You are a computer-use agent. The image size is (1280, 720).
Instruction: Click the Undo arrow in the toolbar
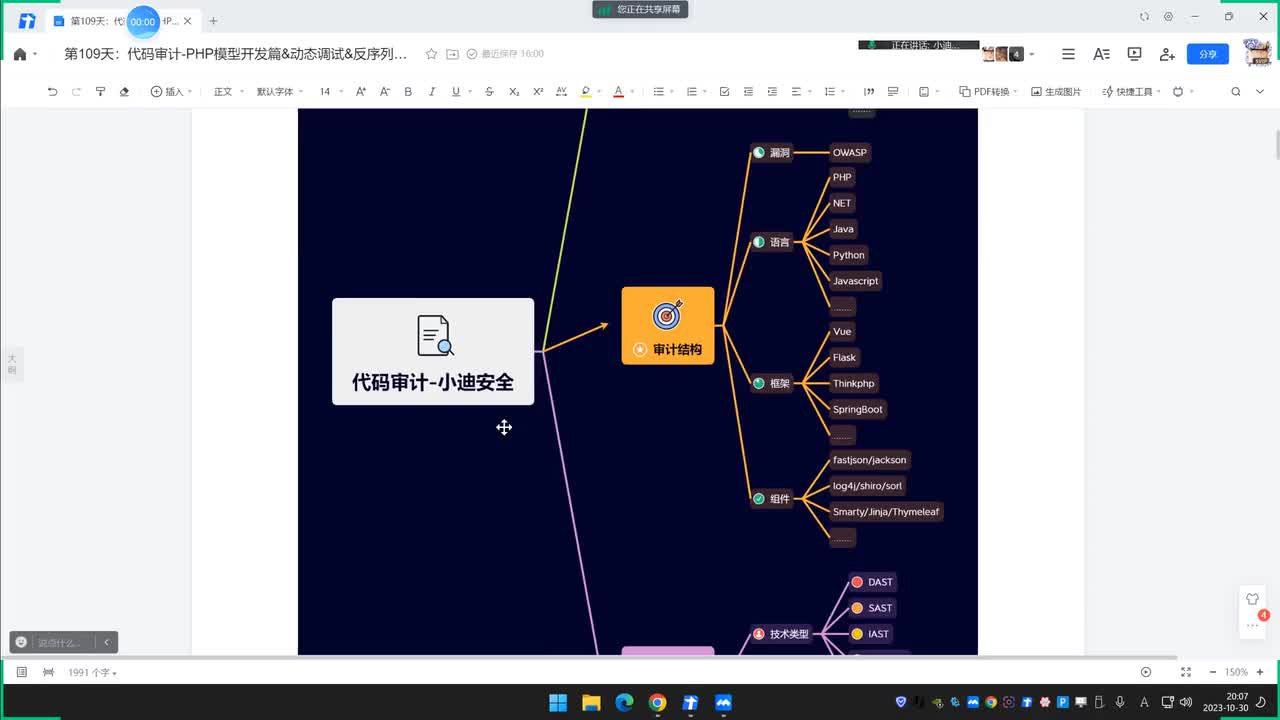coord(52,92)
